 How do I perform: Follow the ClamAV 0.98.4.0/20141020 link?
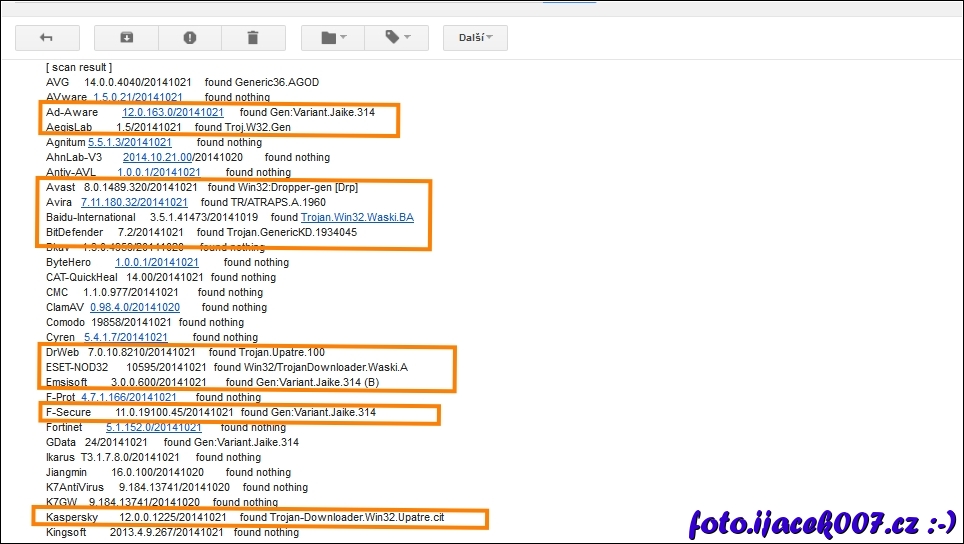(x=135, y=307)
